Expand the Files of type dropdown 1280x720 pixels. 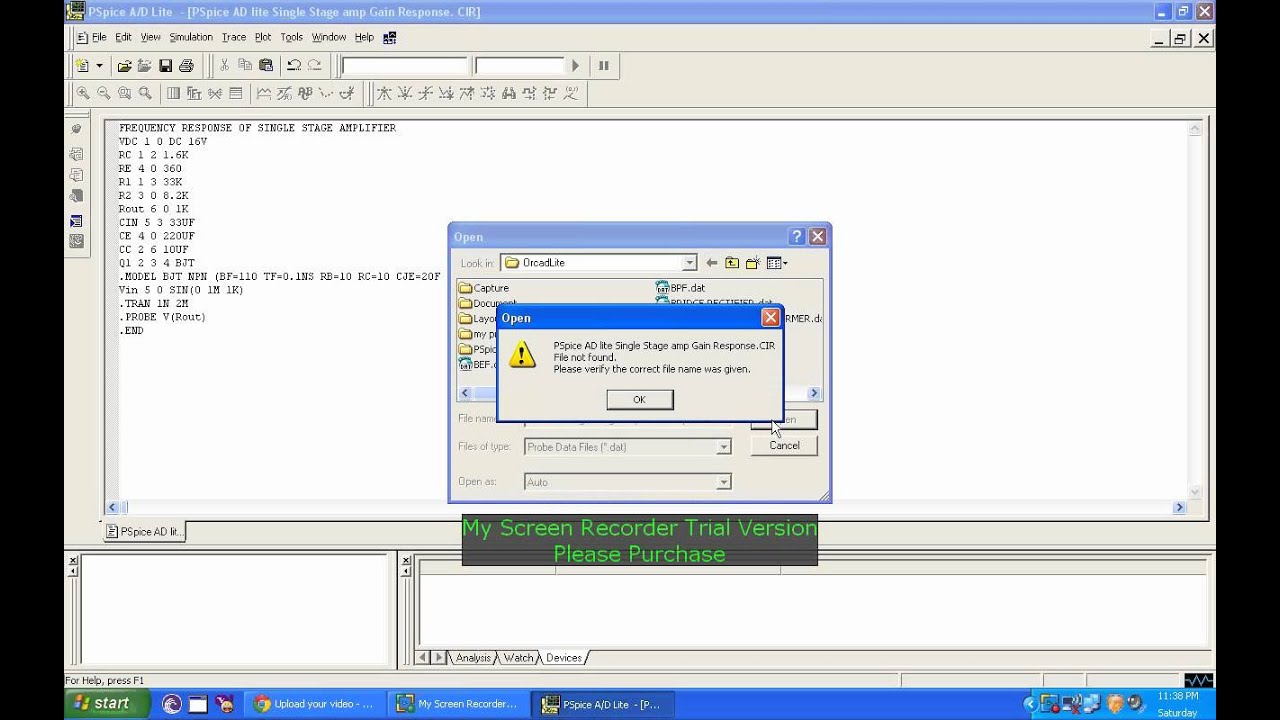723,447
